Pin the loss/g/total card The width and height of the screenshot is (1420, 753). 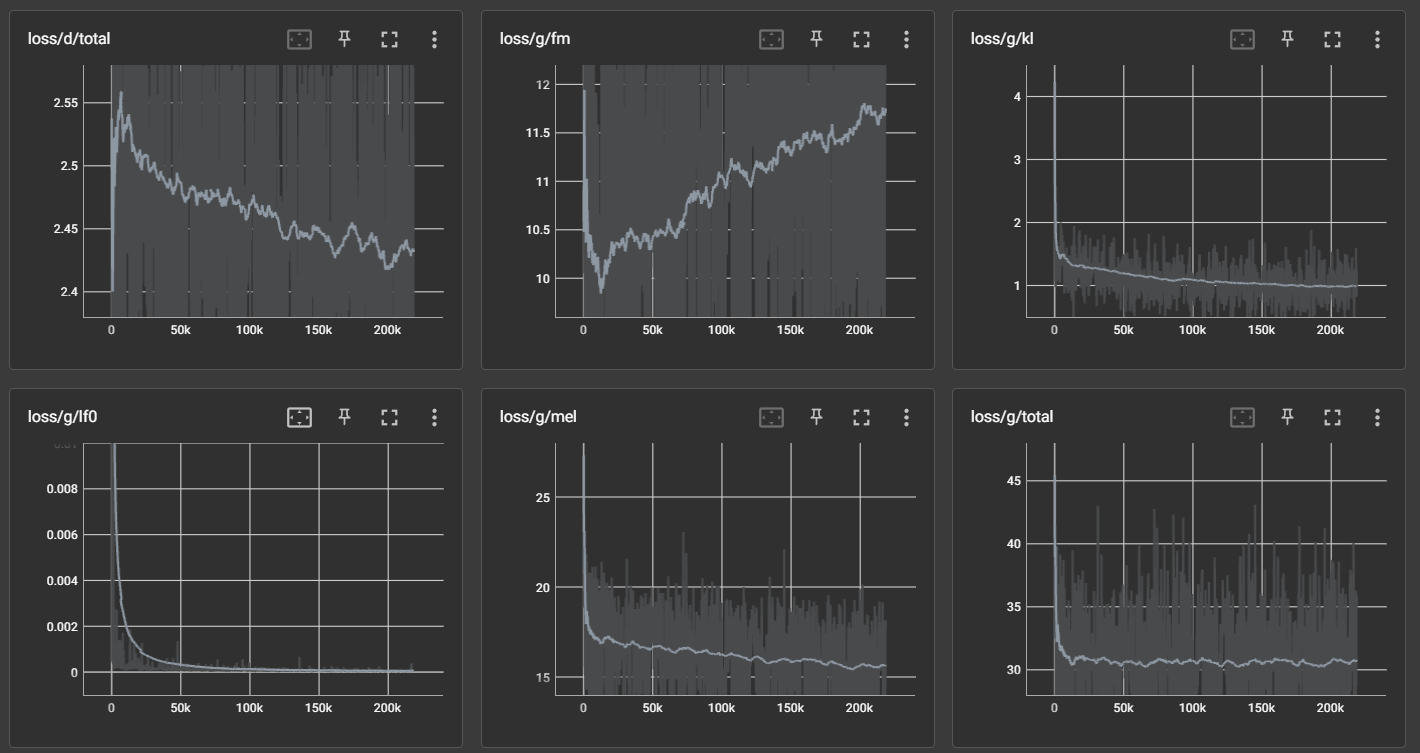(1287, 417)
